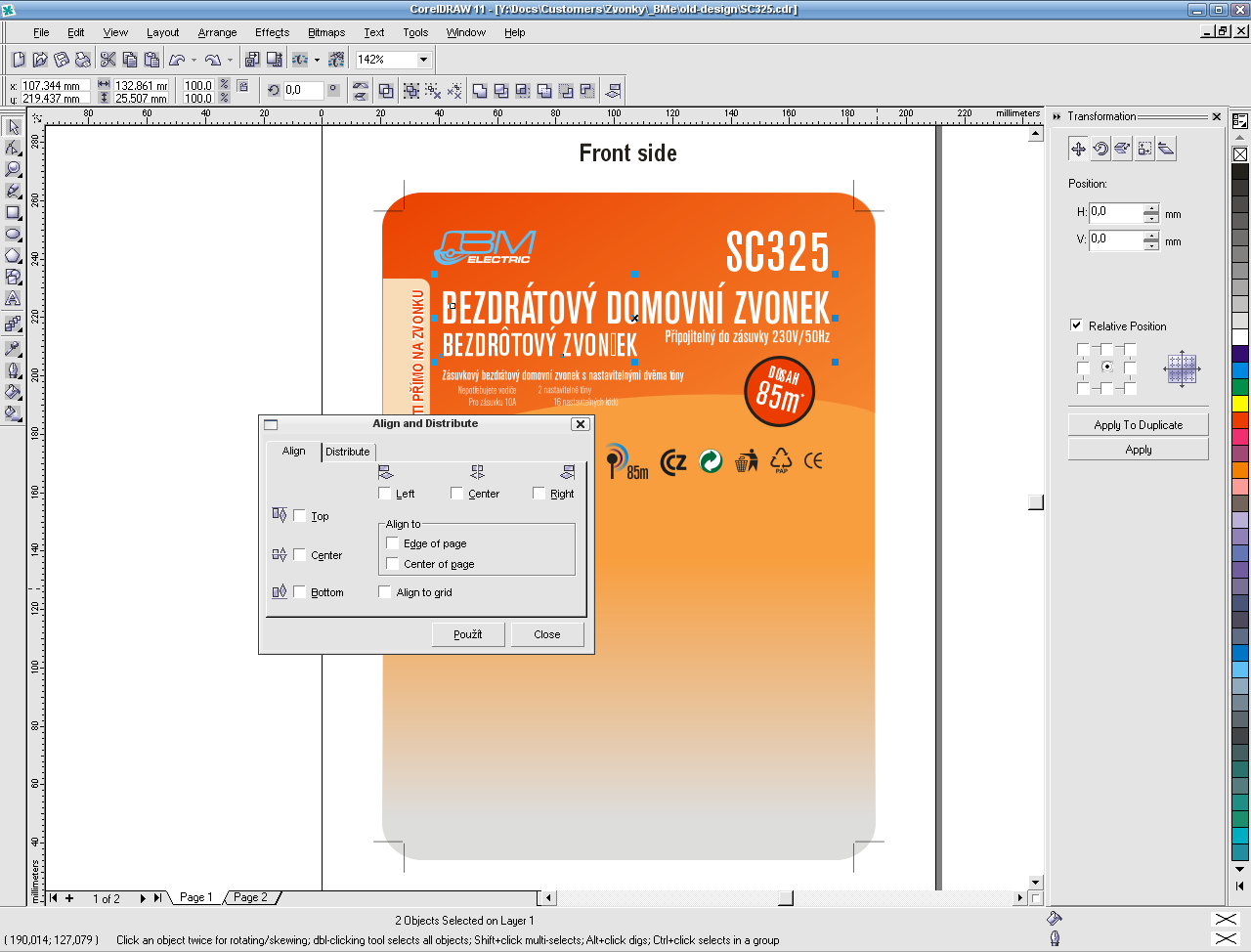Click the Import icon in toolbar
Image resolution: width=1251 pixels, height=952 pixels.
[x=252, y=60]
